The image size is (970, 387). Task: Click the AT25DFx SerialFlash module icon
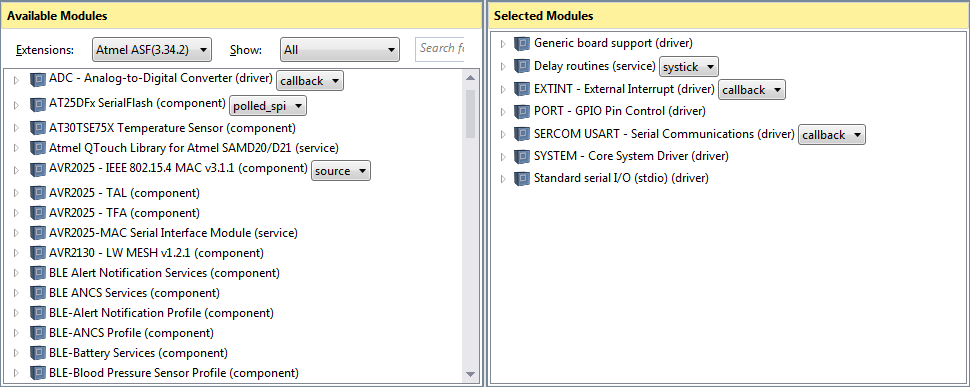click(38, 104)
